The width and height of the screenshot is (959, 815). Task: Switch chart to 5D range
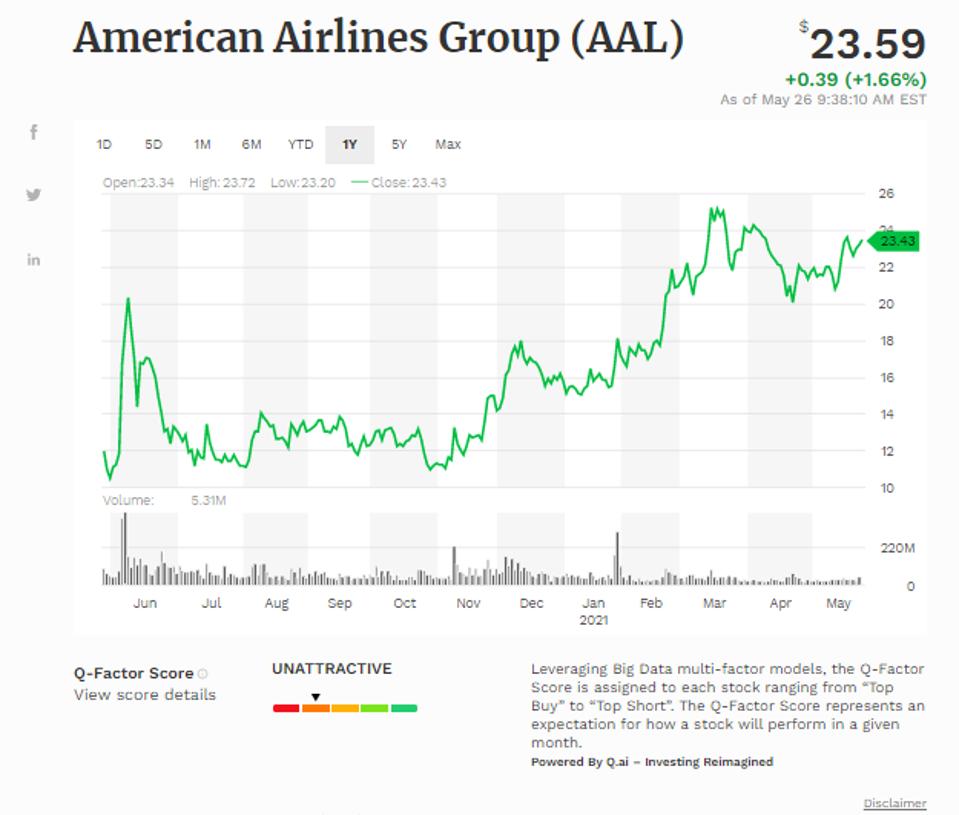153,145
